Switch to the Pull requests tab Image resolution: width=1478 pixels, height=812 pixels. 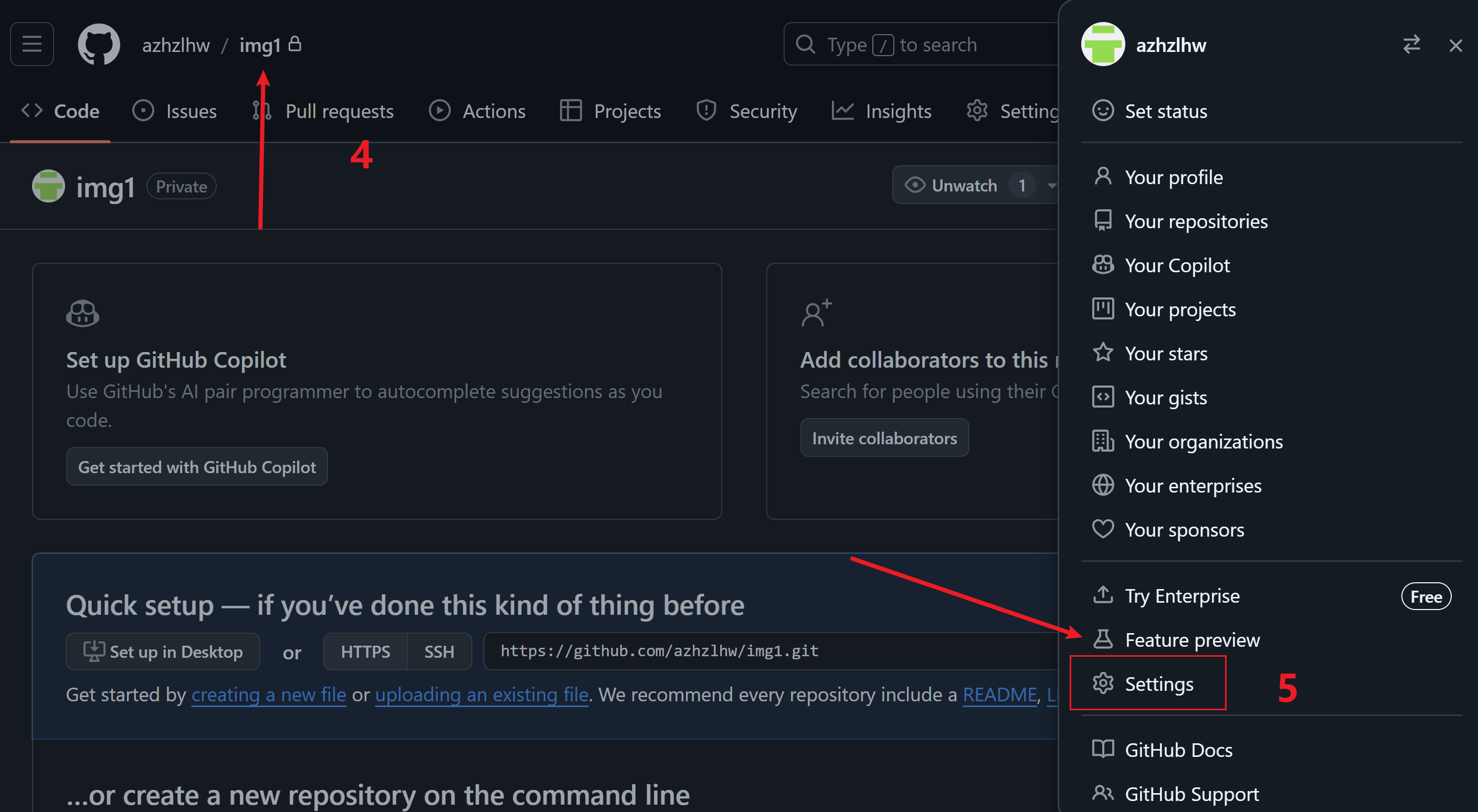point(322,111)
